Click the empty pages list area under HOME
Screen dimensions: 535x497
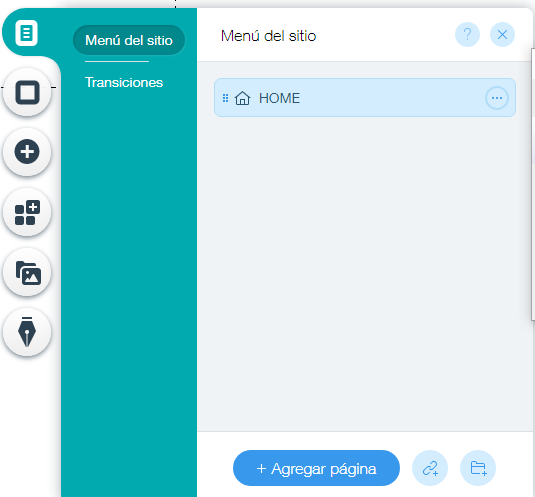click(x=365, y=273)
